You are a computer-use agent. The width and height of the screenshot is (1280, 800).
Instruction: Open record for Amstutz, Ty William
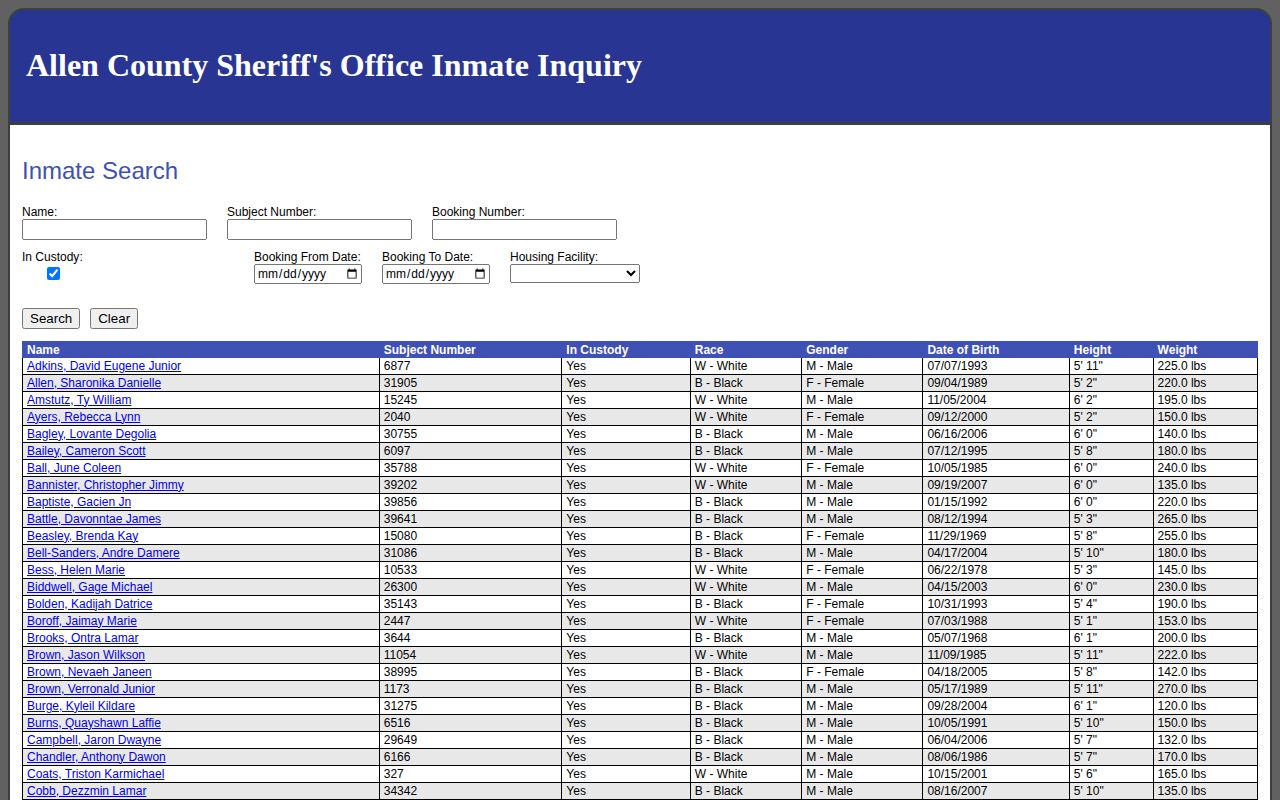[x=79, y=400]
